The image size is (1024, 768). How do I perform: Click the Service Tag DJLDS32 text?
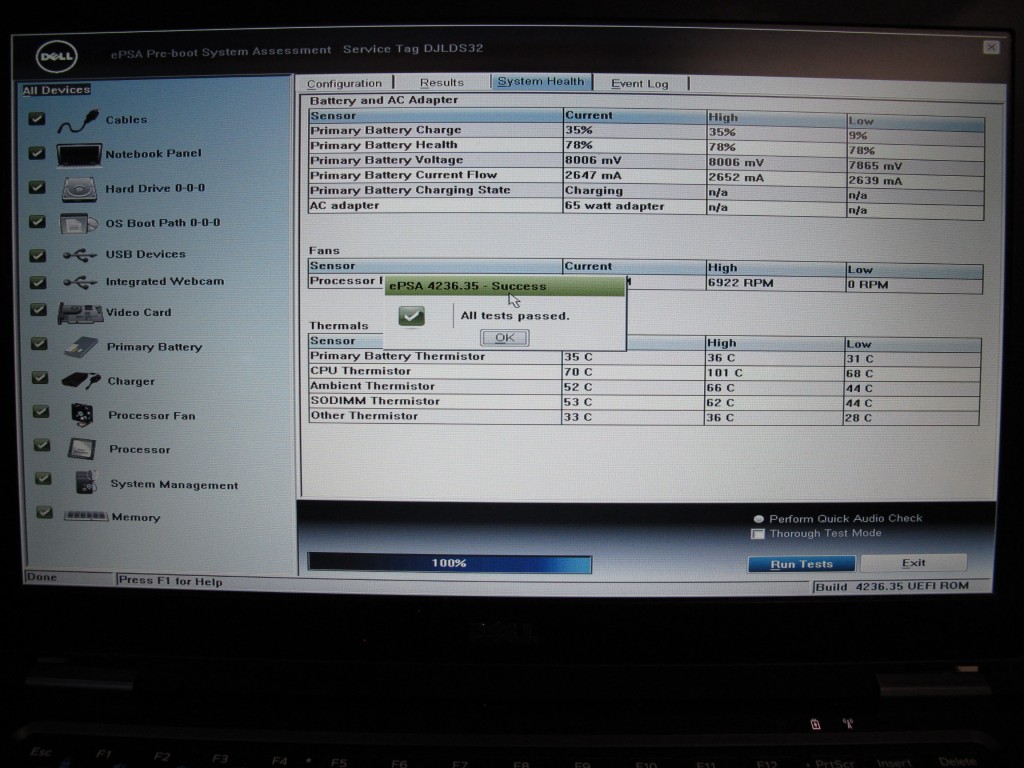click(413, 48)
